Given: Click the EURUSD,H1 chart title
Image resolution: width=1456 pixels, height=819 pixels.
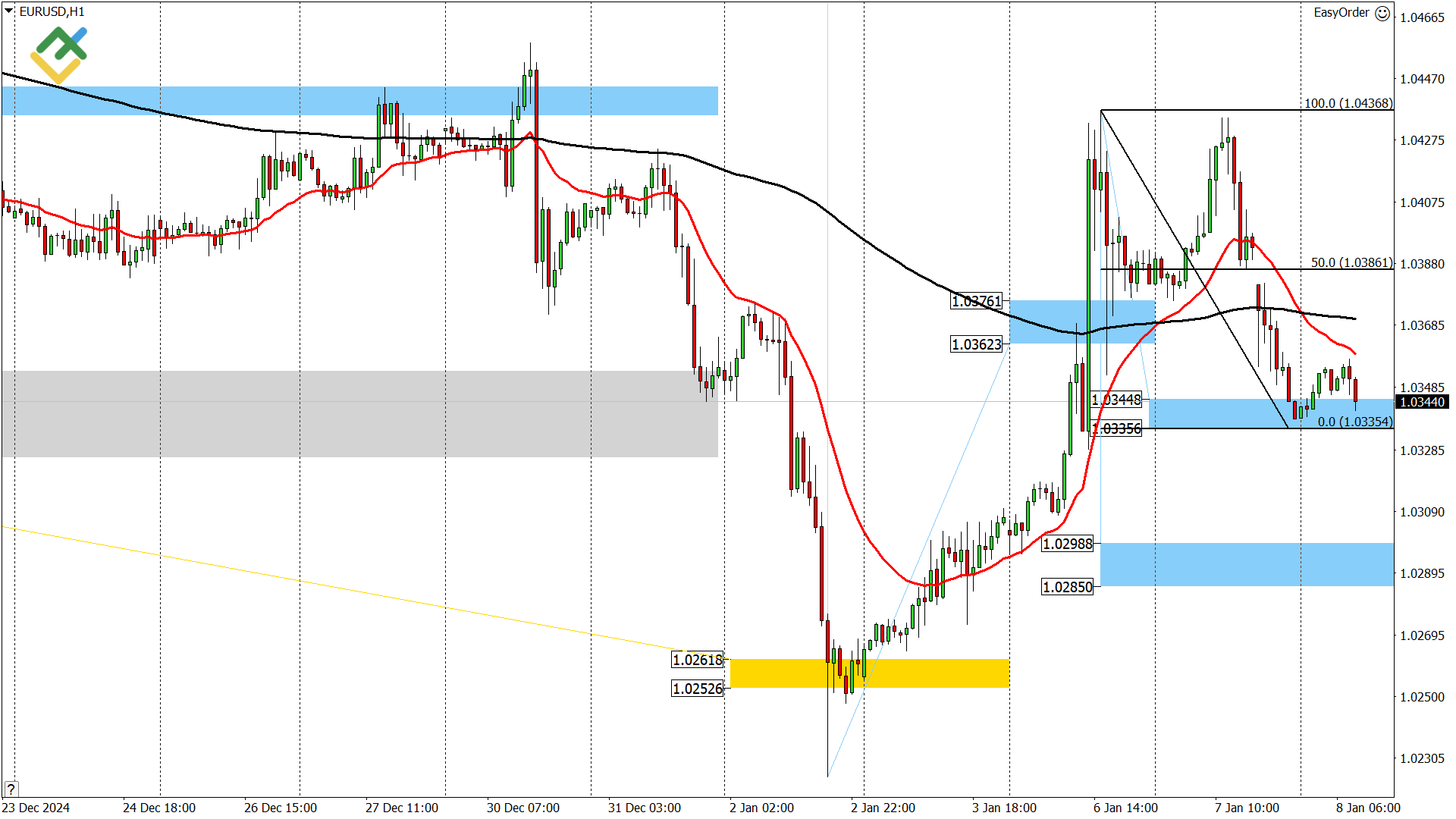Looking at the screenshot, I should click(53, 11).
